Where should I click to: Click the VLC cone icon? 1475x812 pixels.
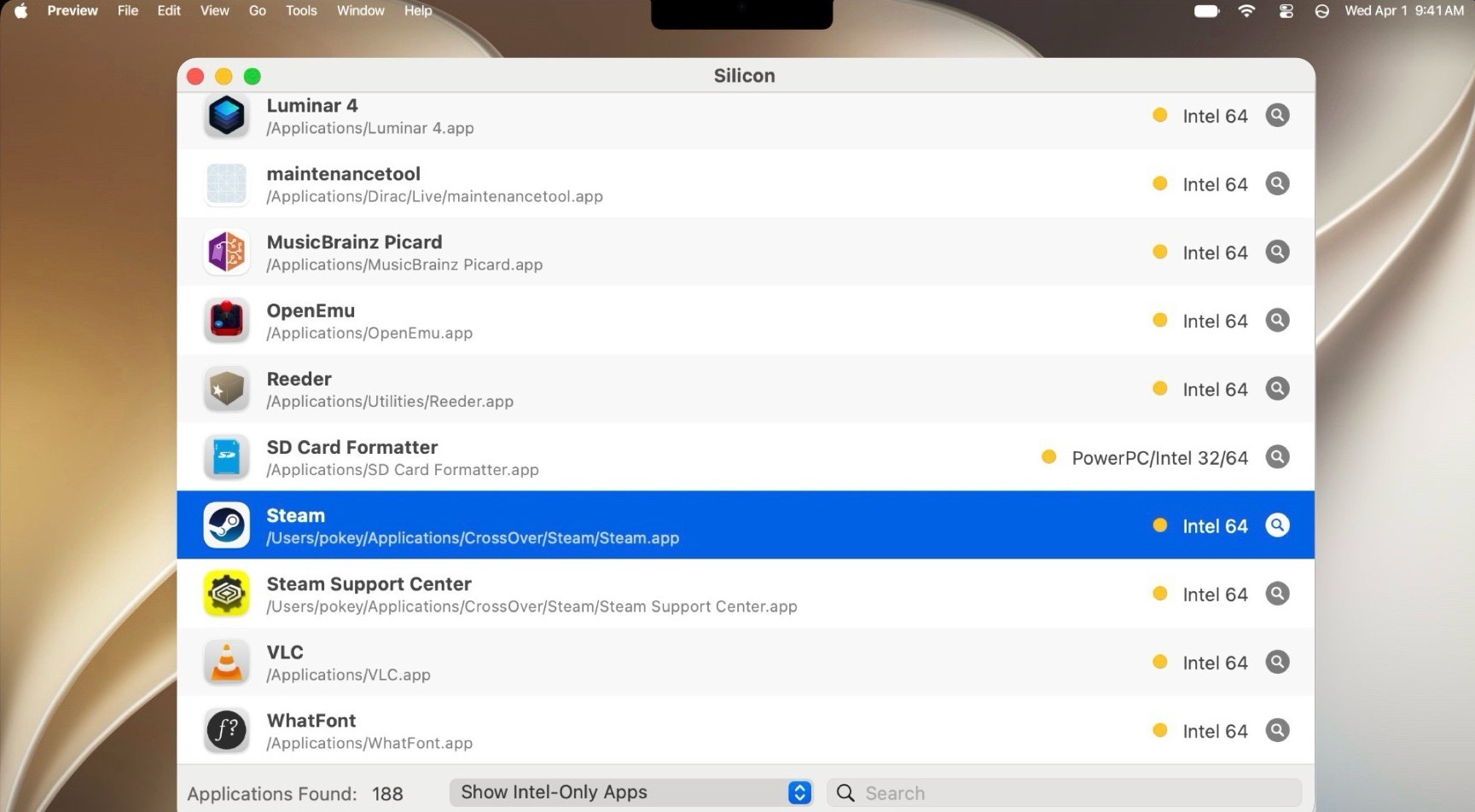click(x=226, y=662)
